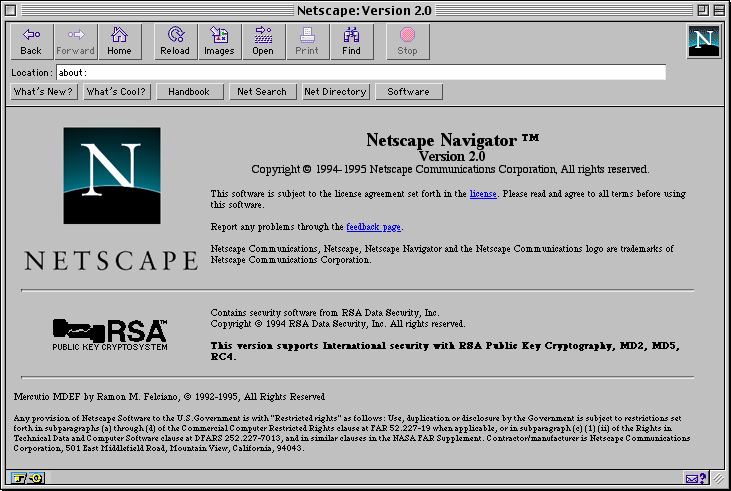The height and width of the screenshot is (491, 731).
Task: Click the Net Directory button
Action: click(x=335, y=91)
